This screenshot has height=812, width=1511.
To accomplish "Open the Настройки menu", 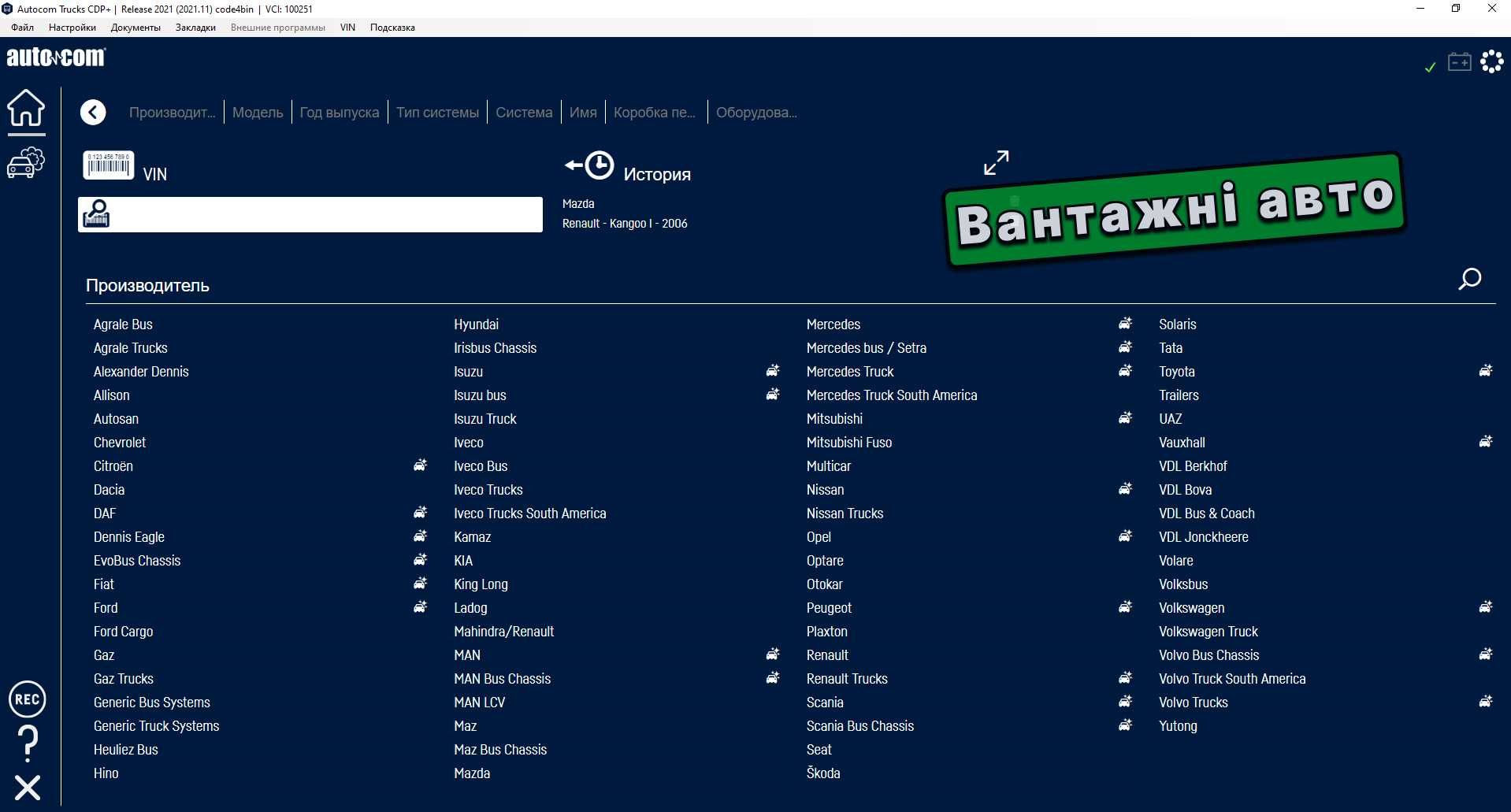I will pyautogui.click(x=72, y=28).
